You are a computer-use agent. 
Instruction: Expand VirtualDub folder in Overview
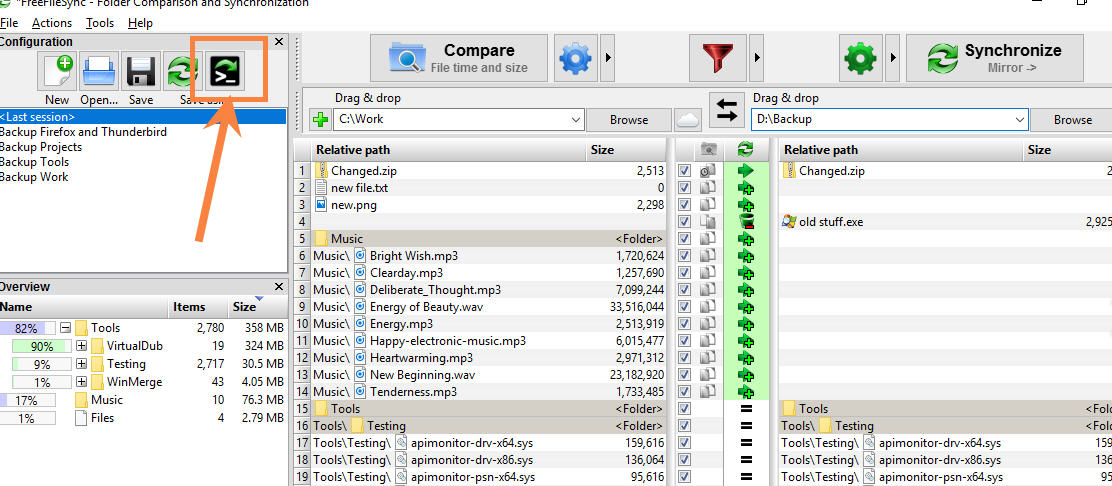pos(81,346)
